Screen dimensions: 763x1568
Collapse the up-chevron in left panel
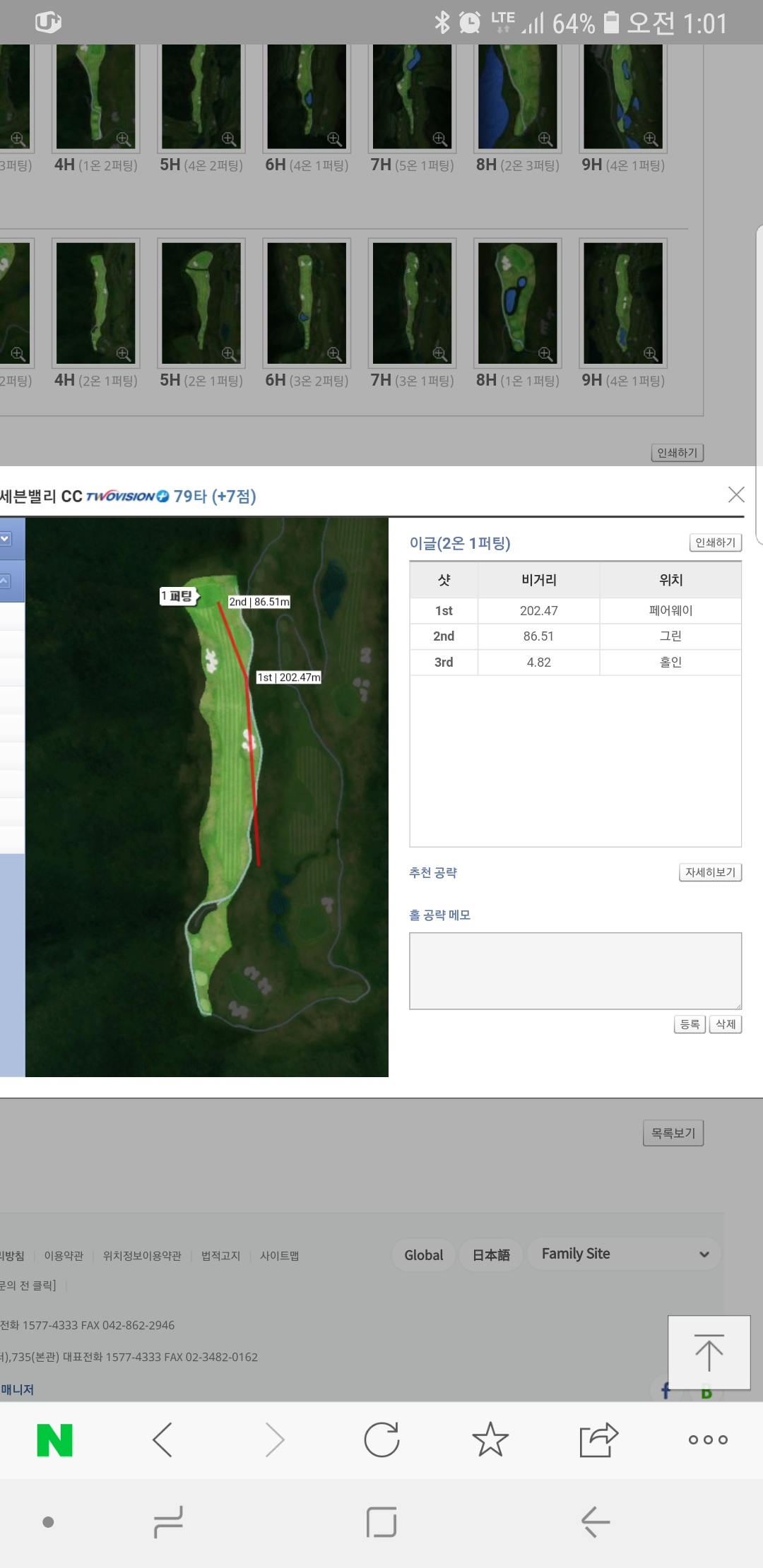[6, 581]
